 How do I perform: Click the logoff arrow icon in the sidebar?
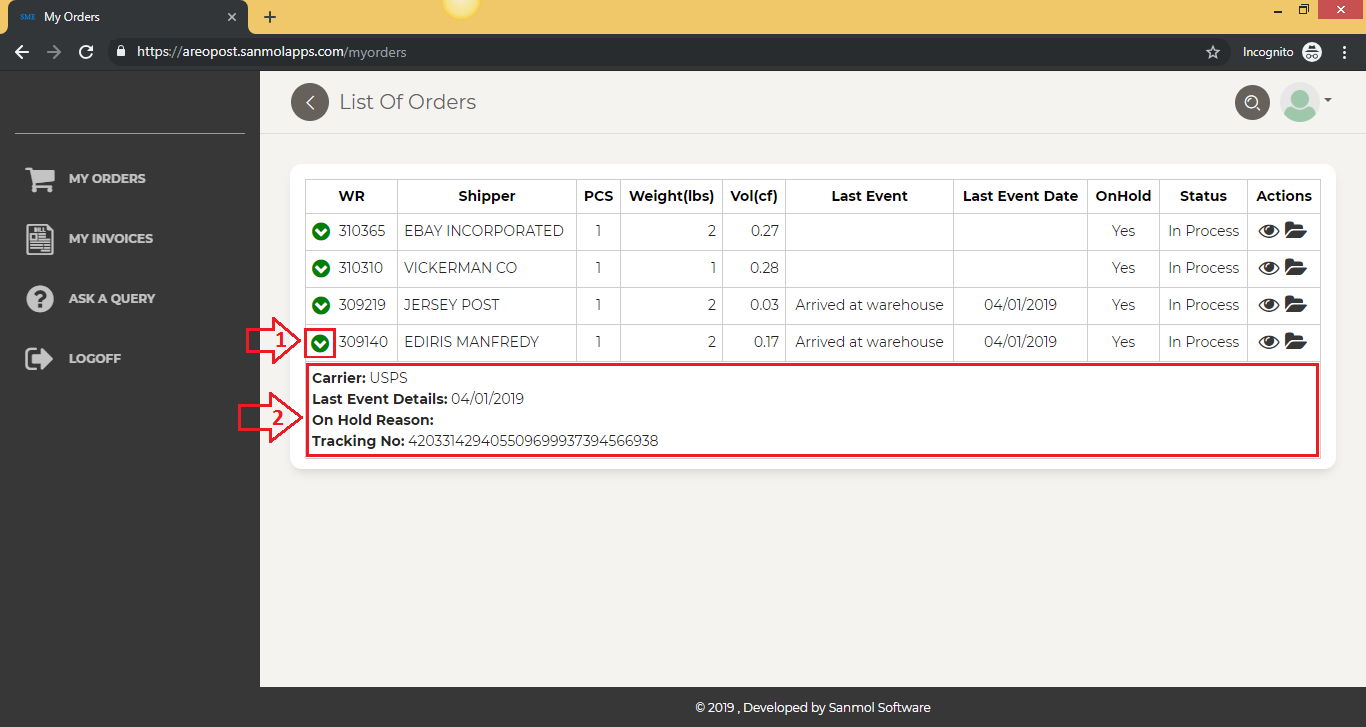(39, 358)
